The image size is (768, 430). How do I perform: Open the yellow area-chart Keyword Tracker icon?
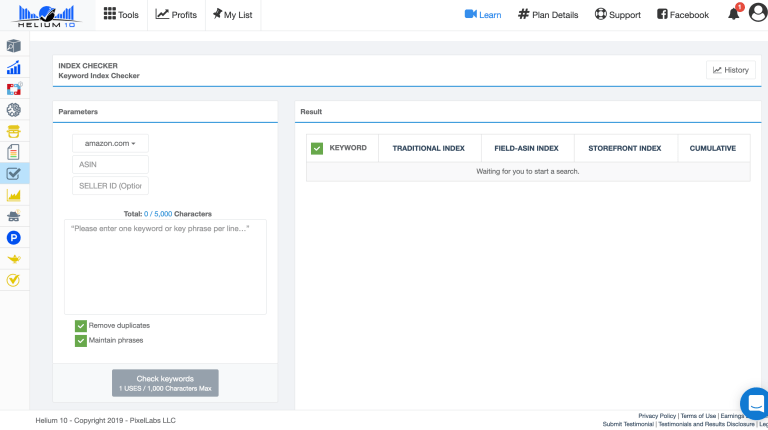click(14, 195)
